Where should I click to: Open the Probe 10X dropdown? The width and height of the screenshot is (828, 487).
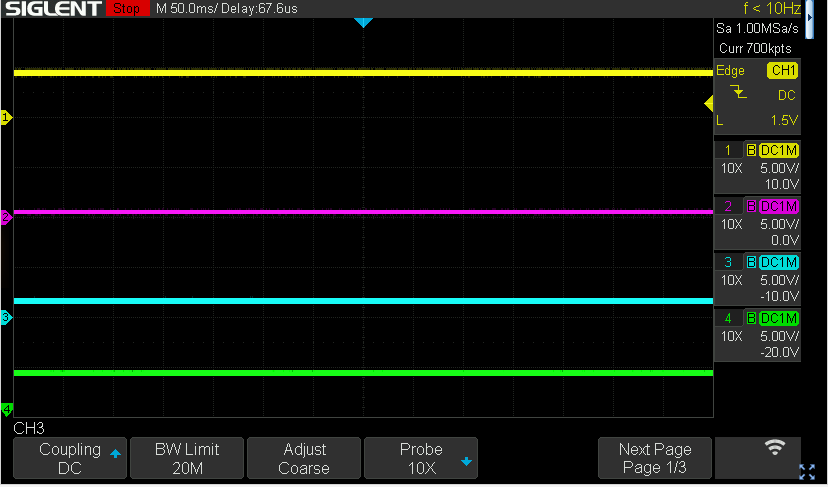421,458
